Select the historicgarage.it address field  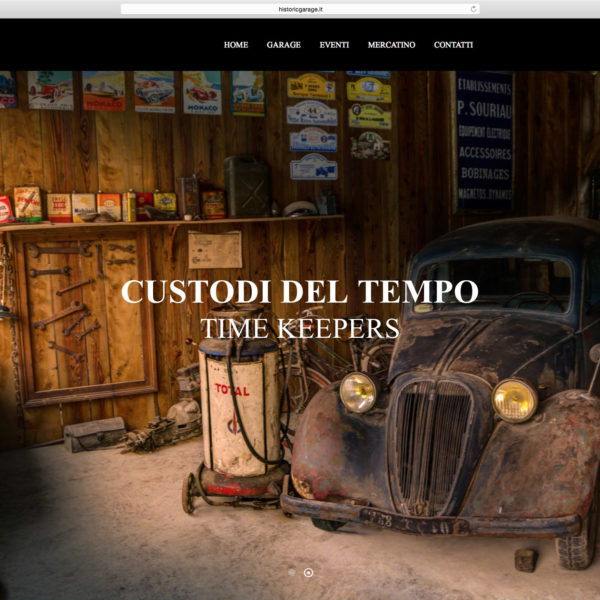point(300,9)
